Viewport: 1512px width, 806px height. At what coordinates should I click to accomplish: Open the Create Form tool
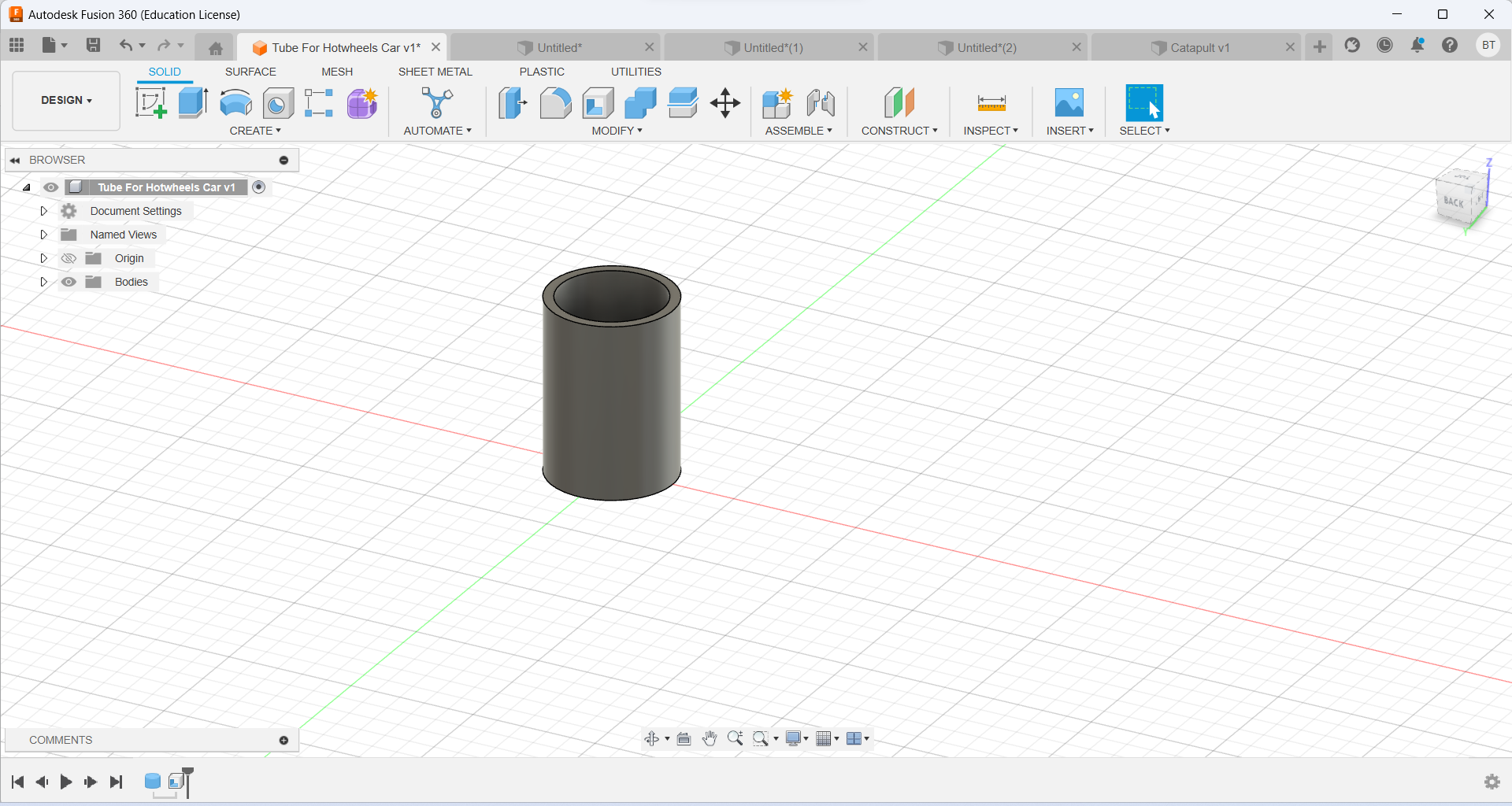click(361, 103)
